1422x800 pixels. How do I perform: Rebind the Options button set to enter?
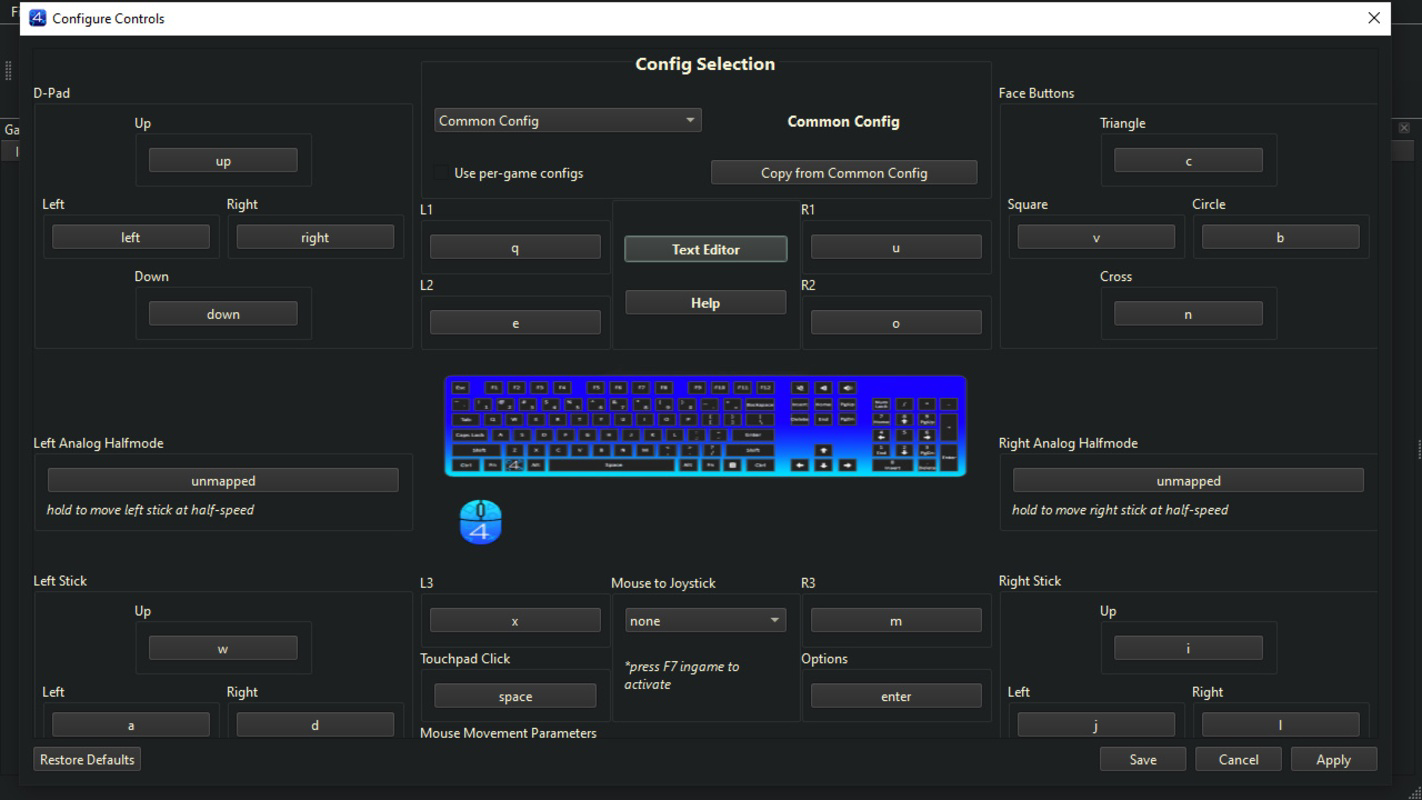896,696
